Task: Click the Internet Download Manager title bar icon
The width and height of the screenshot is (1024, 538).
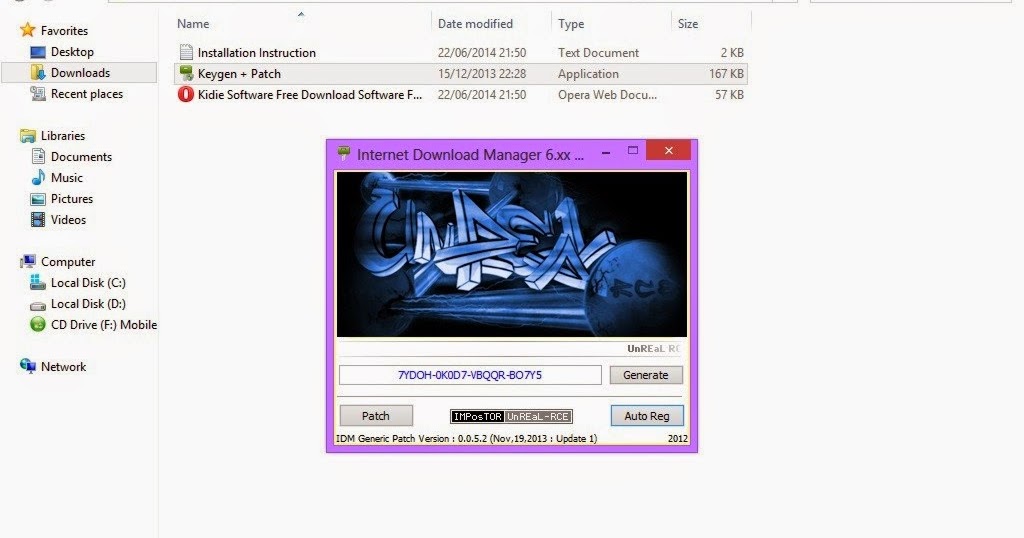Action: pyautogui.click(x=344, y=154)
